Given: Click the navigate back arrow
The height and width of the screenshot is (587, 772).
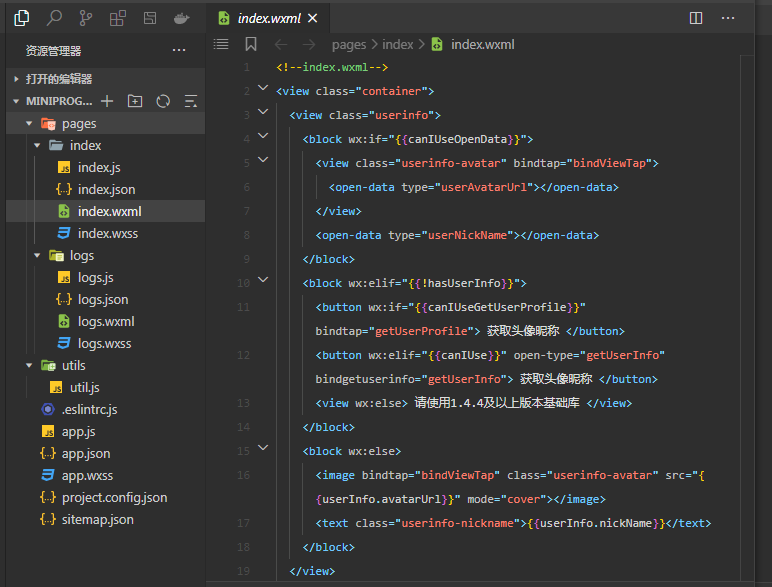Looking at the screenshot, I should pyautogui.click(x=281, y=45).
